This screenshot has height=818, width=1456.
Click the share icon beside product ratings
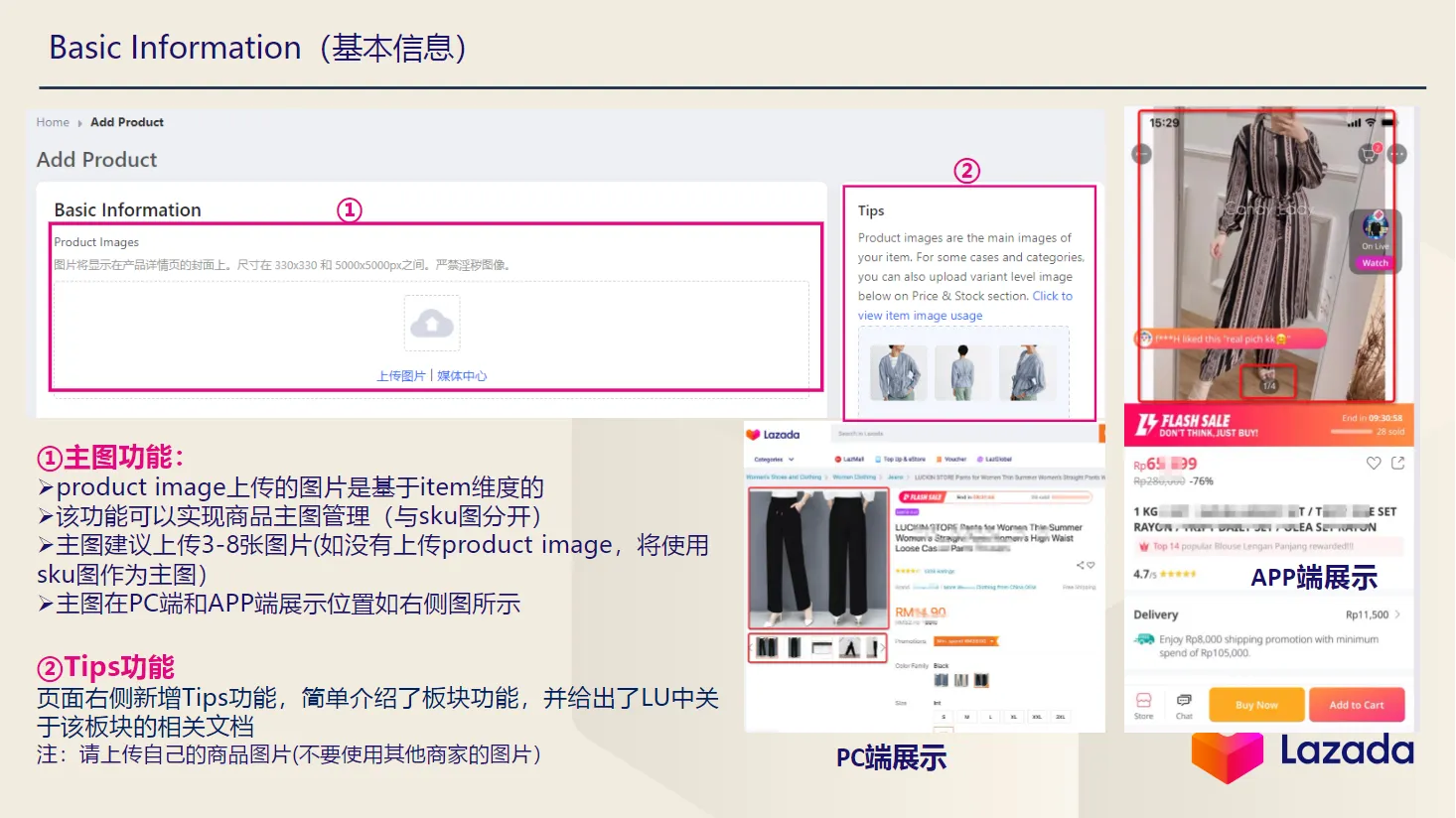click(x=1080, y=565)
